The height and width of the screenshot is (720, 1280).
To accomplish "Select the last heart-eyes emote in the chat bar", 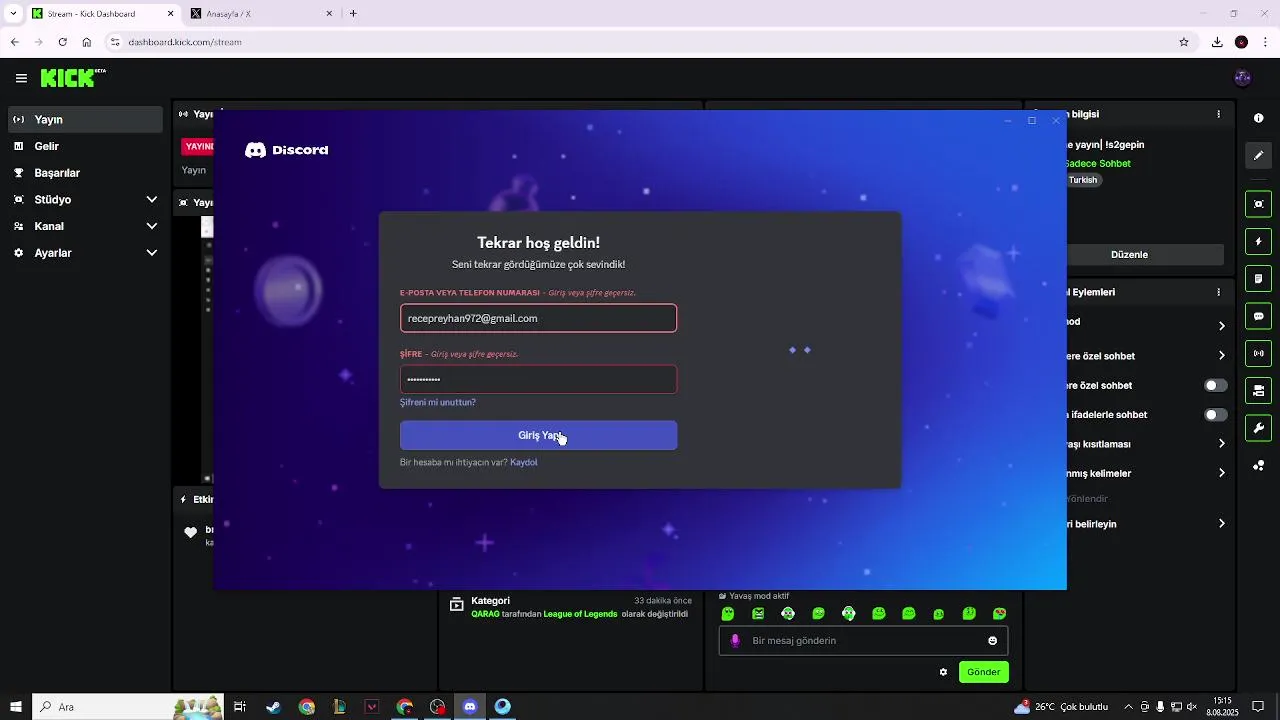I will point(999,613).
